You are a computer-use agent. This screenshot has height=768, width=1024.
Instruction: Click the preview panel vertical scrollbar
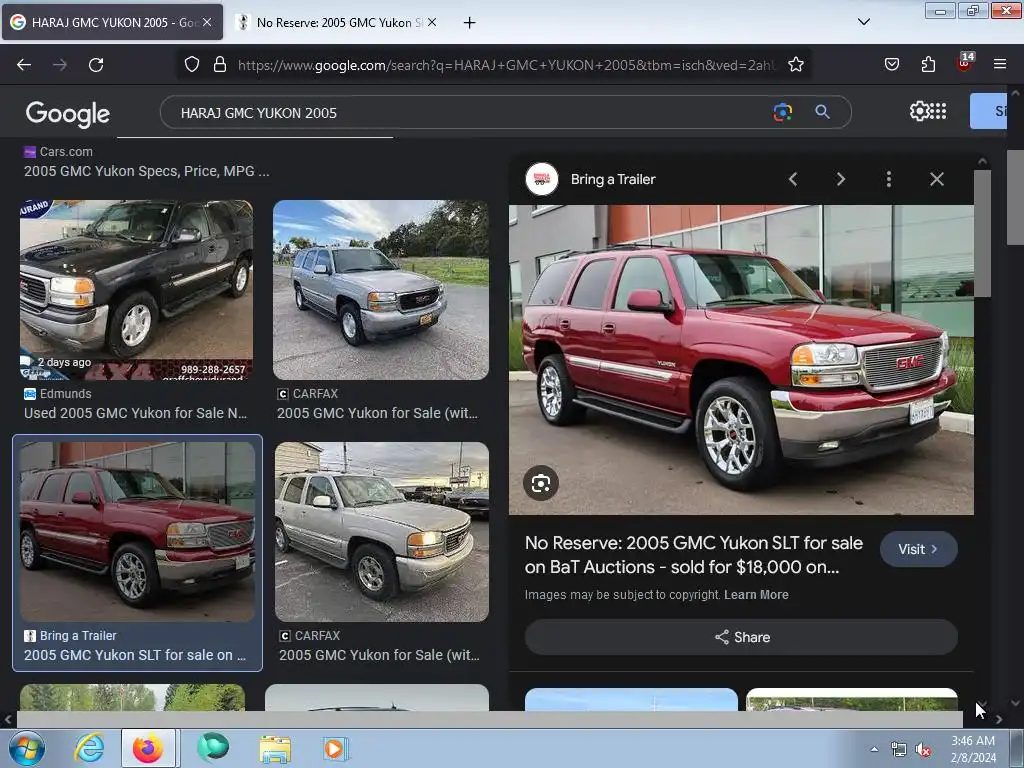982,233
